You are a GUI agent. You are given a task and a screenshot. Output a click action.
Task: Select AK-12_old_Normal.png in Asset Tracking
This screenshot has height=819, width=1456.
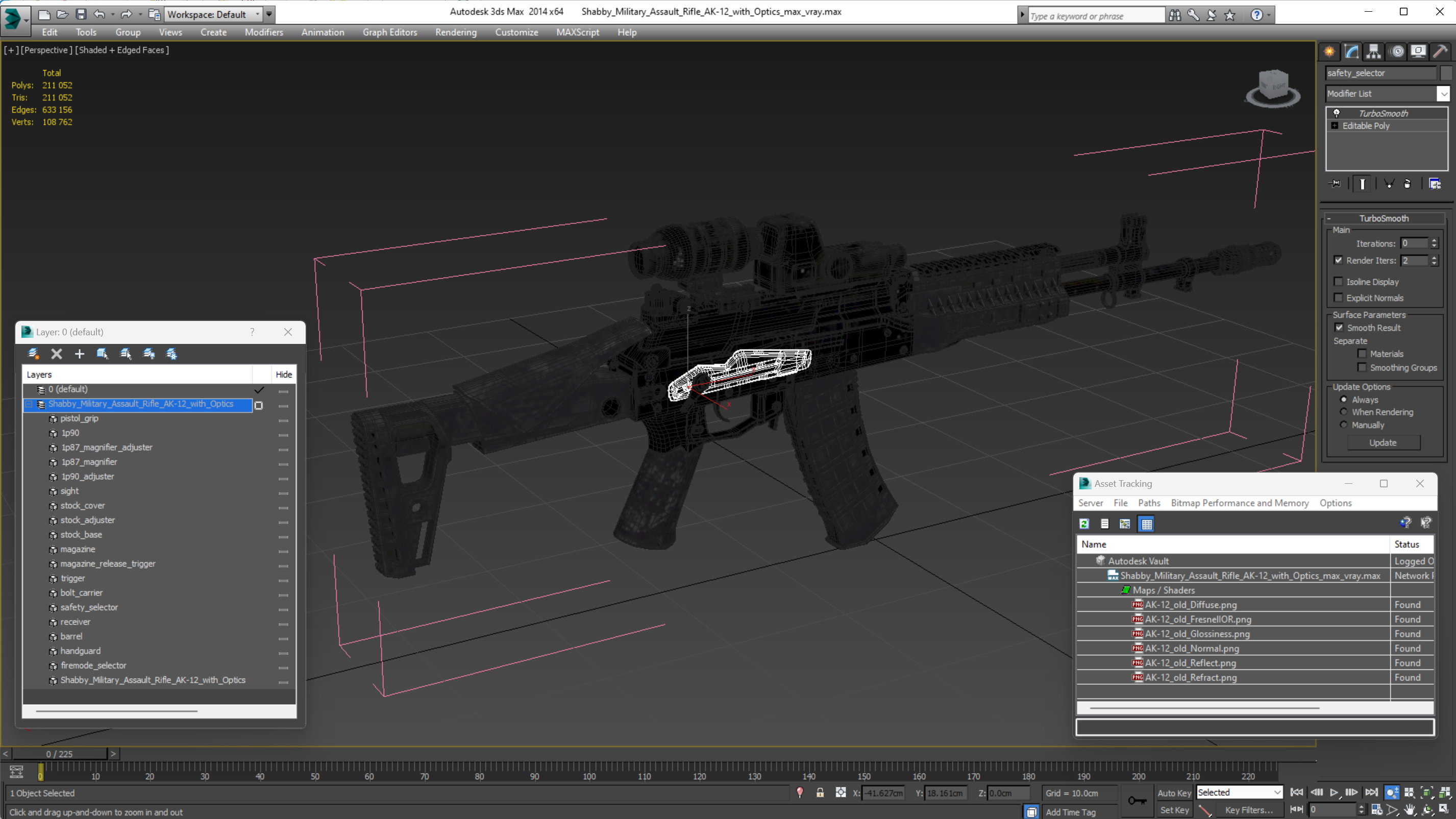1192,648
